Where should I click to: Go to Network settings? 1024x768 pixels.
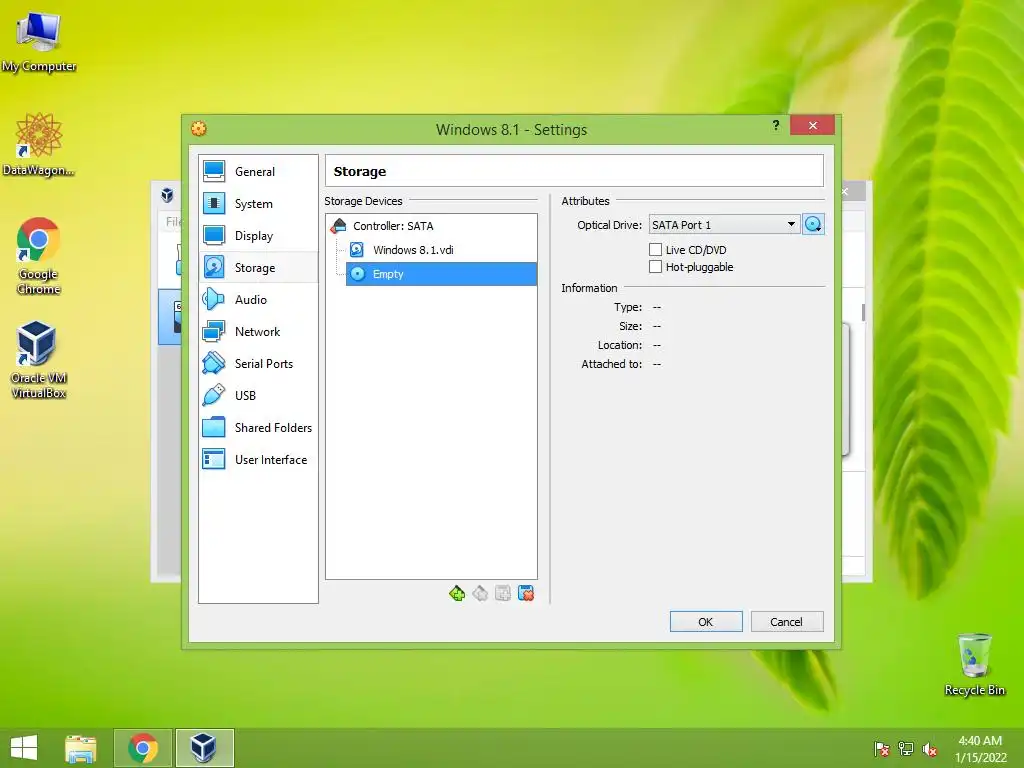coord(259,331)
